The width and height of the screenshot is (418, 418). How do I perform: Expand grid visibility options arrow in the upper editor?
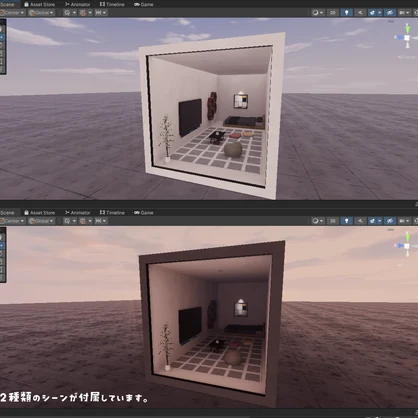tap(74, 13)
